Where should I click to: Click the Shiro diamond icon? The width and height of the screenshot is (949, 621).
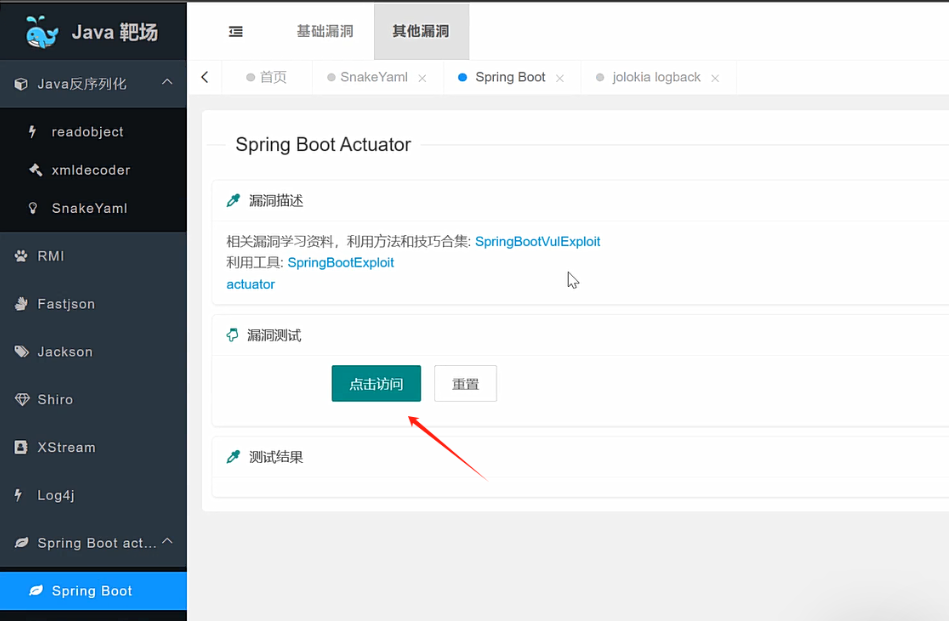[21, 400]
